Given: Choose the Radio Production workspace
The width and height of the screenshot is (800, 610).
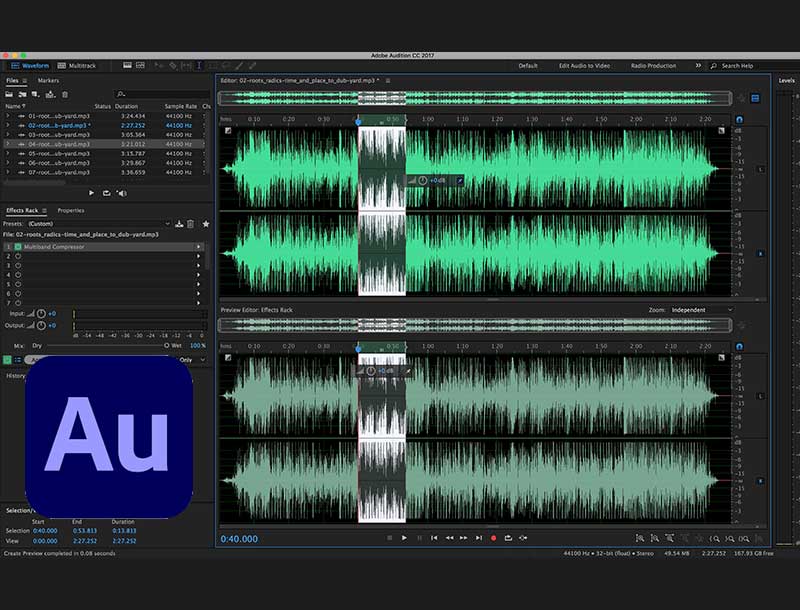Looking at the screenshot, I should pyautogui.click(x=652, y=66).
